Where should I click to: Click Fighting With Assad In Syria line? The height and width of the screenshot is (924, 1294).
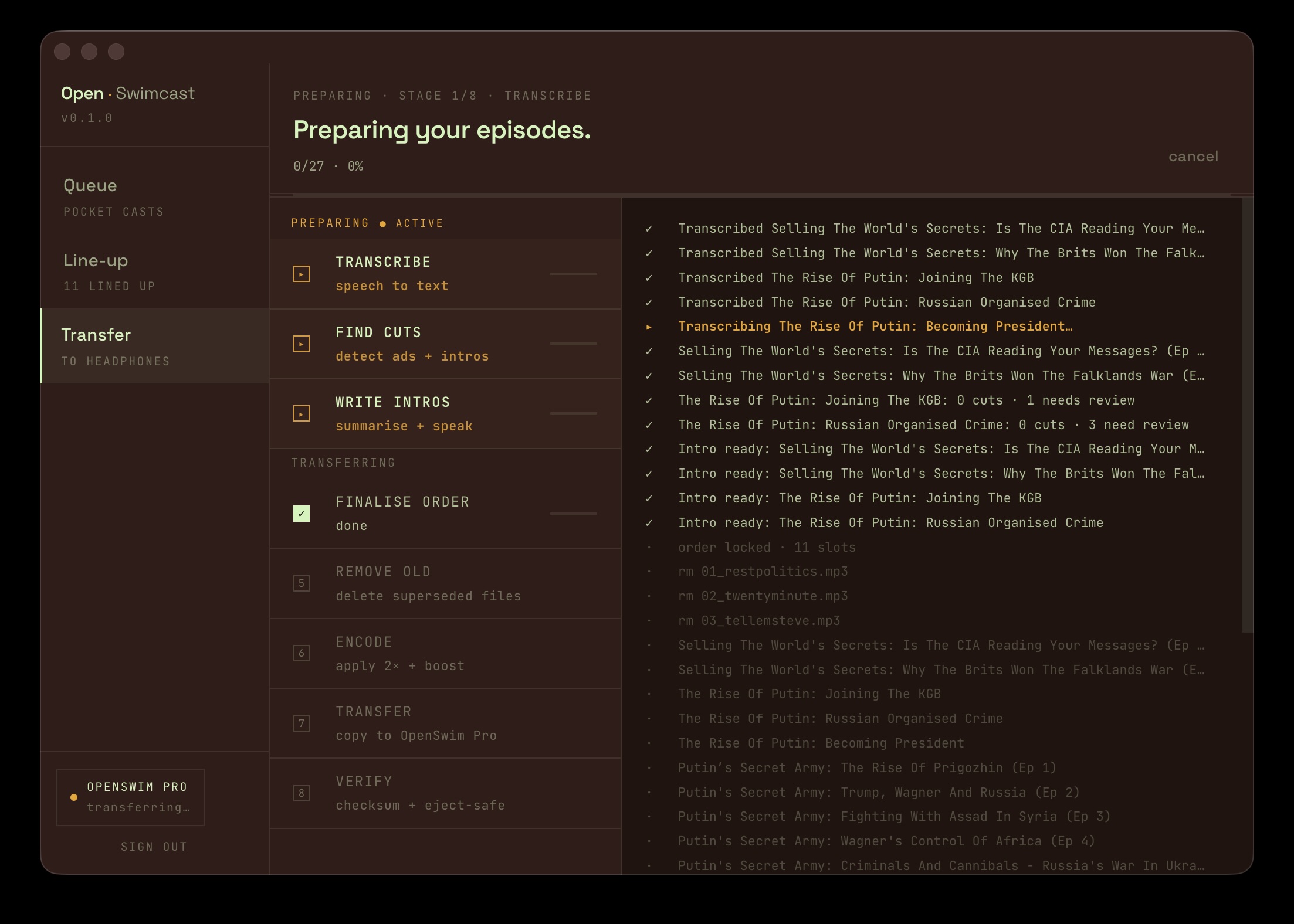pos(894,817)
